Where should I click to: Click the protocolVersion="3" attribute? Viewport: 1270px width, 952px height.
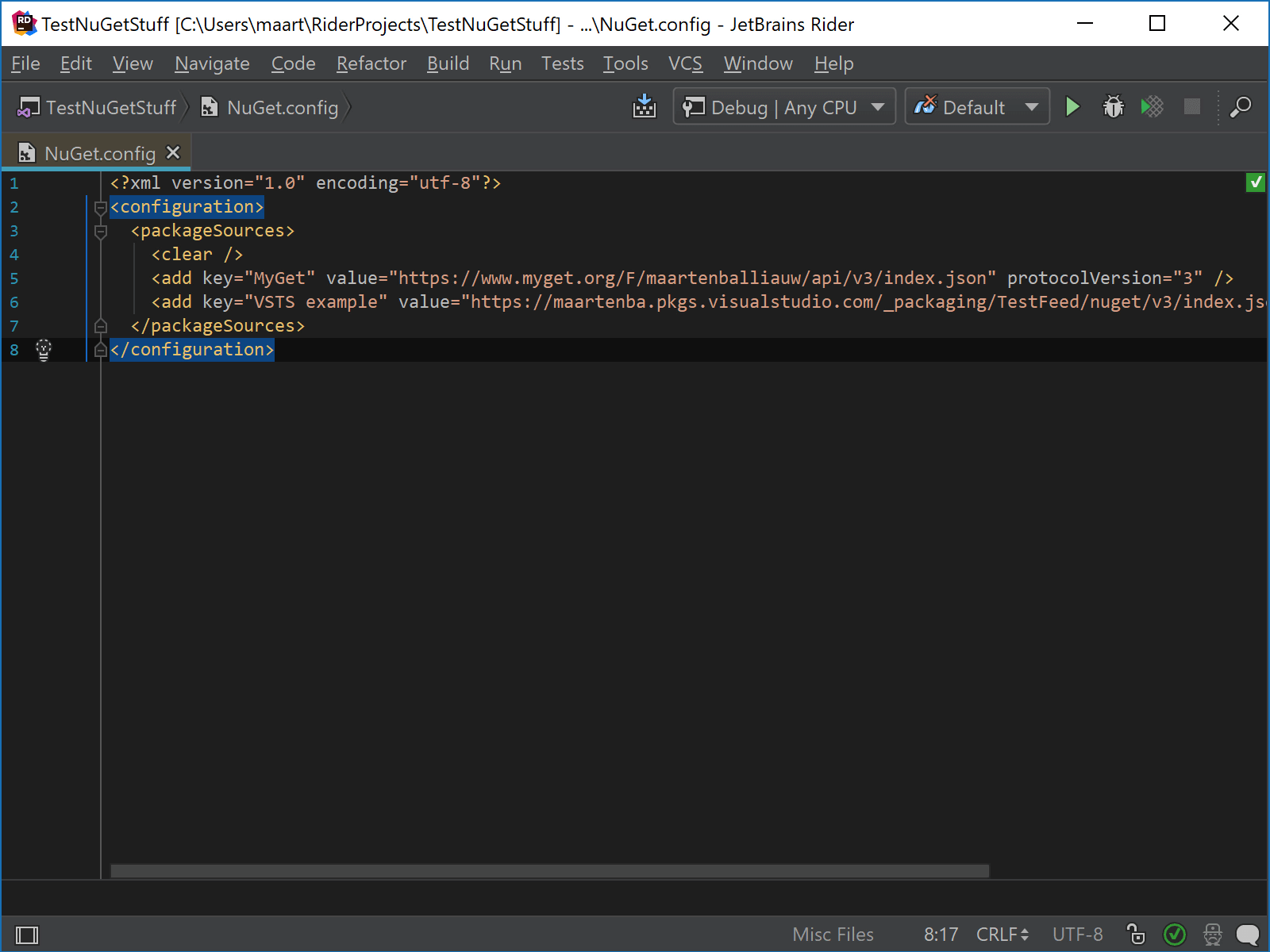coord(1105,278)
